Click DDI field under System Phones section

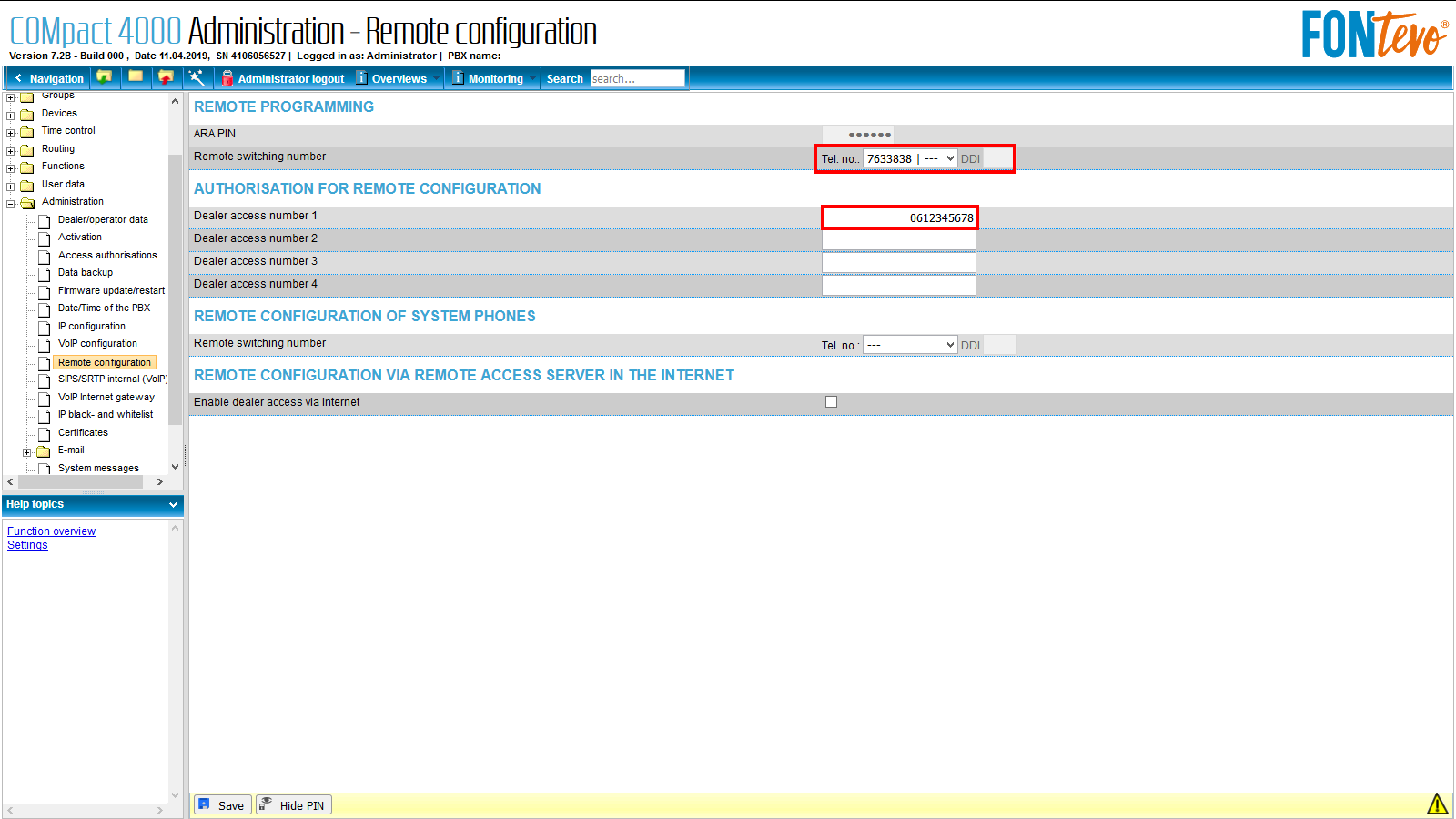pyautogui.click(x=1000, y=345)
